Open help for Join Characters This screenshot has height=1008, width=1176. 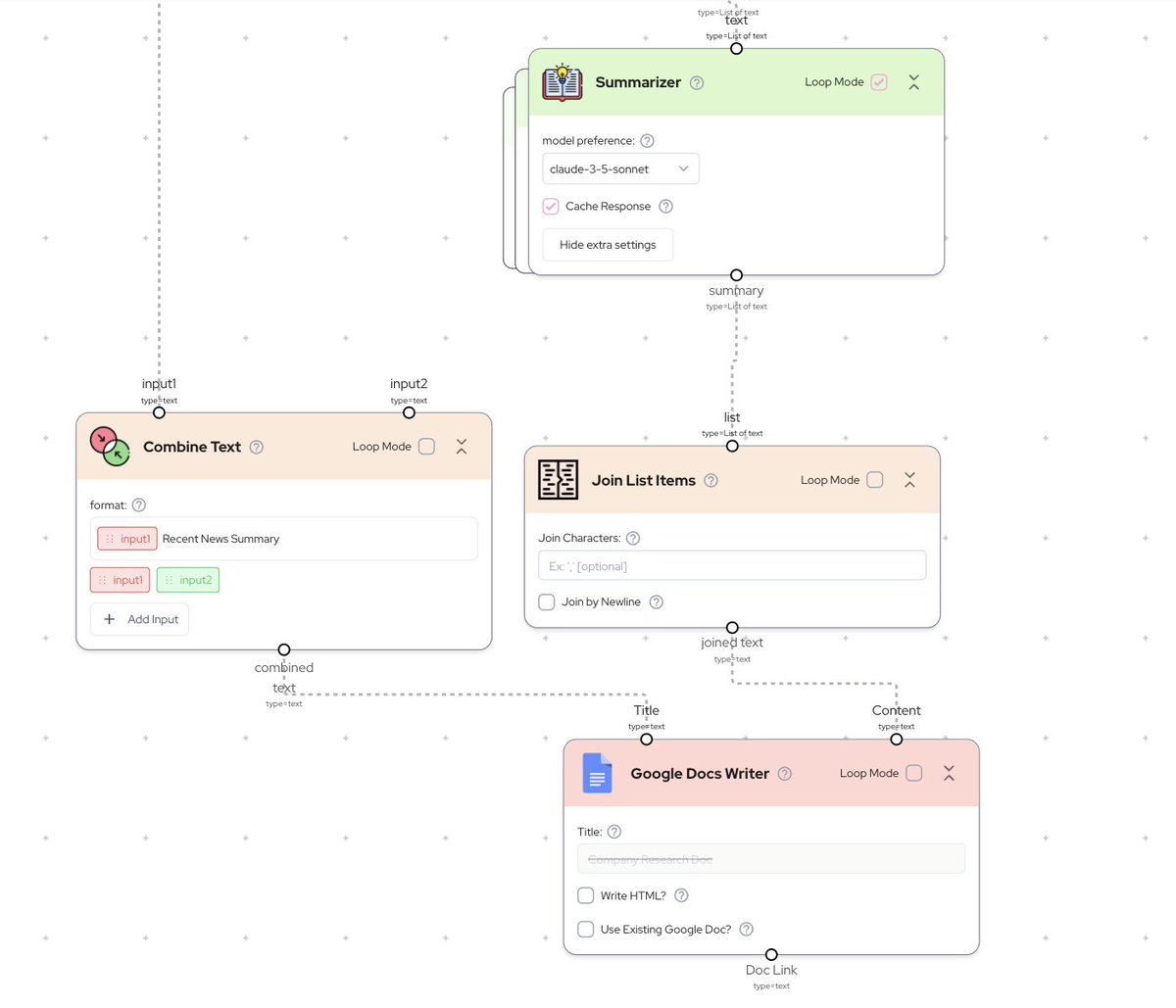pyautogui.click(x=633, y=538)
